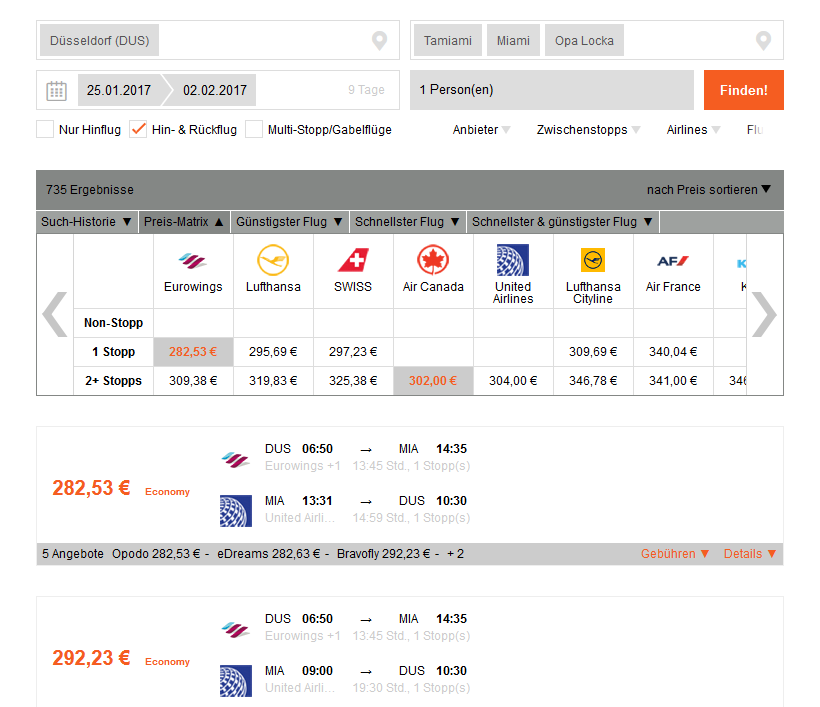Show previous airlines with left arrow
This screenshot has width=820, height=707.
(x=55, y=314)
